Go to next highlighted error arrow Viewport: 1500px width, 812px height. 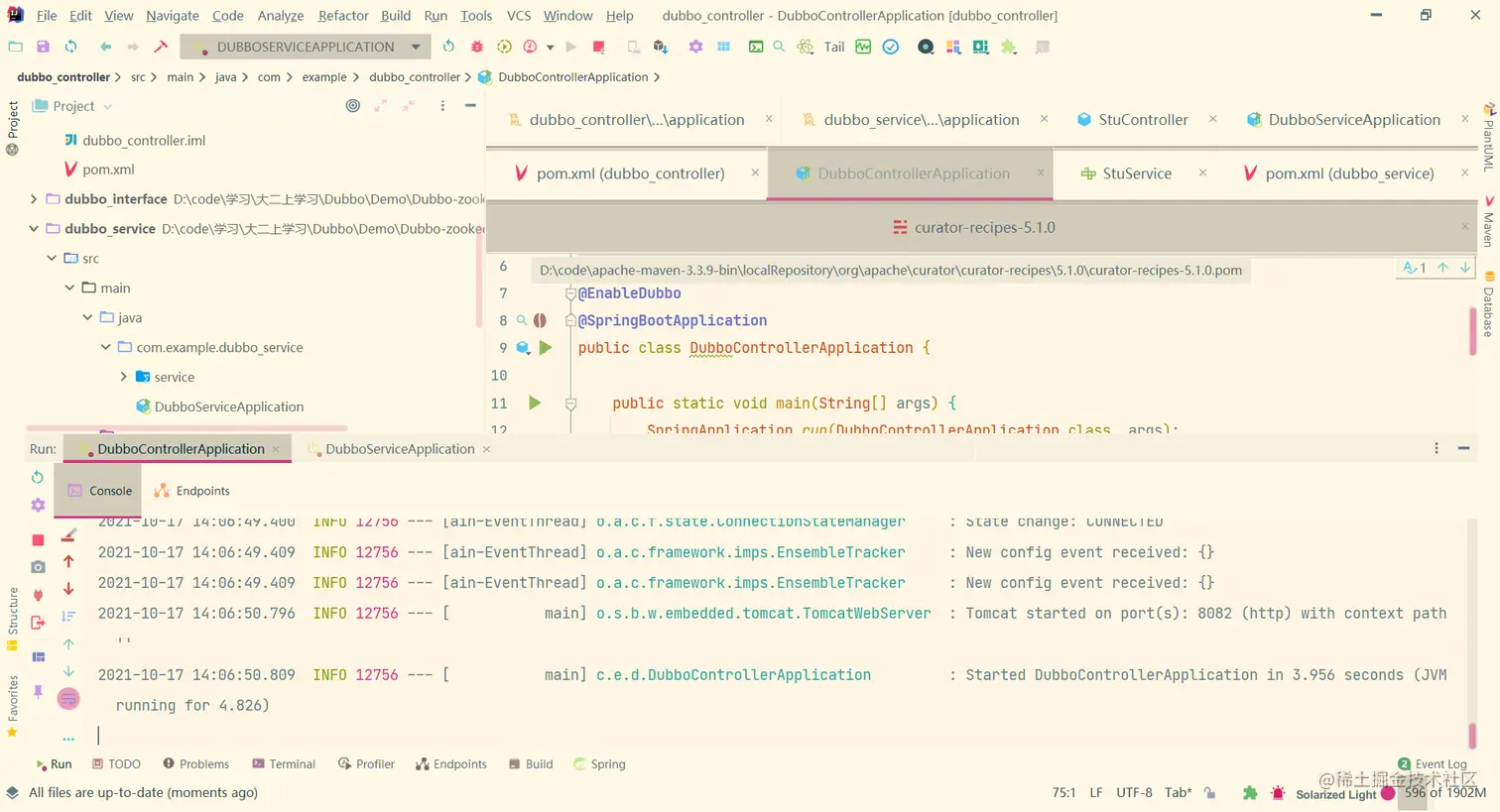1464,268
